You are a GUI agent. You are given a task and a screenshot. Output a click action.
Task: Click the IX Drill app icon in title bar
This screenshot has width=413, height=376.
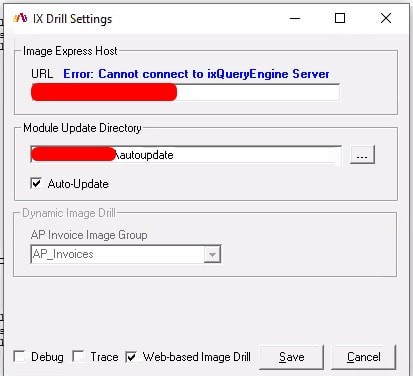[20, 18]
